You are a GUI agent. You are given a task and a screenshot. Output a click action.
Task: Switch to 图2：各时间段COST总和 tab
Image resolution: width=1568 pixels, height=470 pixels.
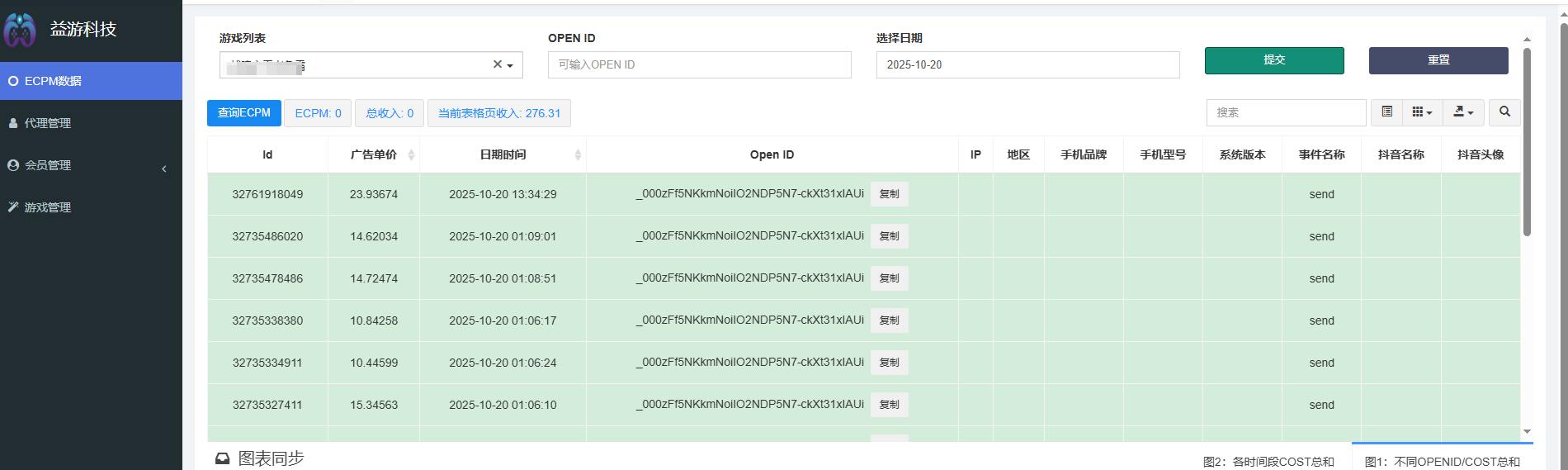1268,461
